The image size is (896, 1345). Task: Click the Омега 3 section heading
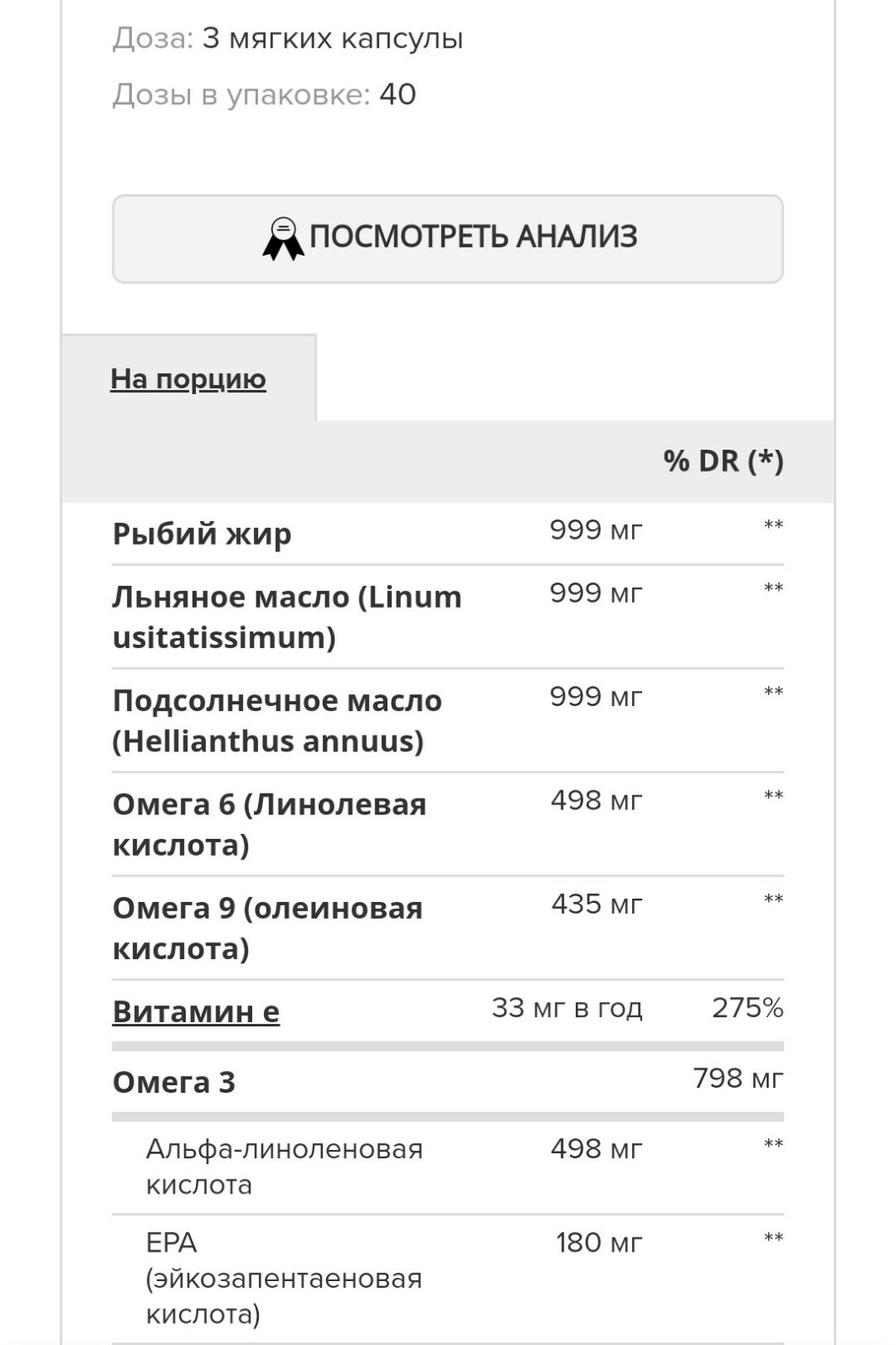point(174,1082)
